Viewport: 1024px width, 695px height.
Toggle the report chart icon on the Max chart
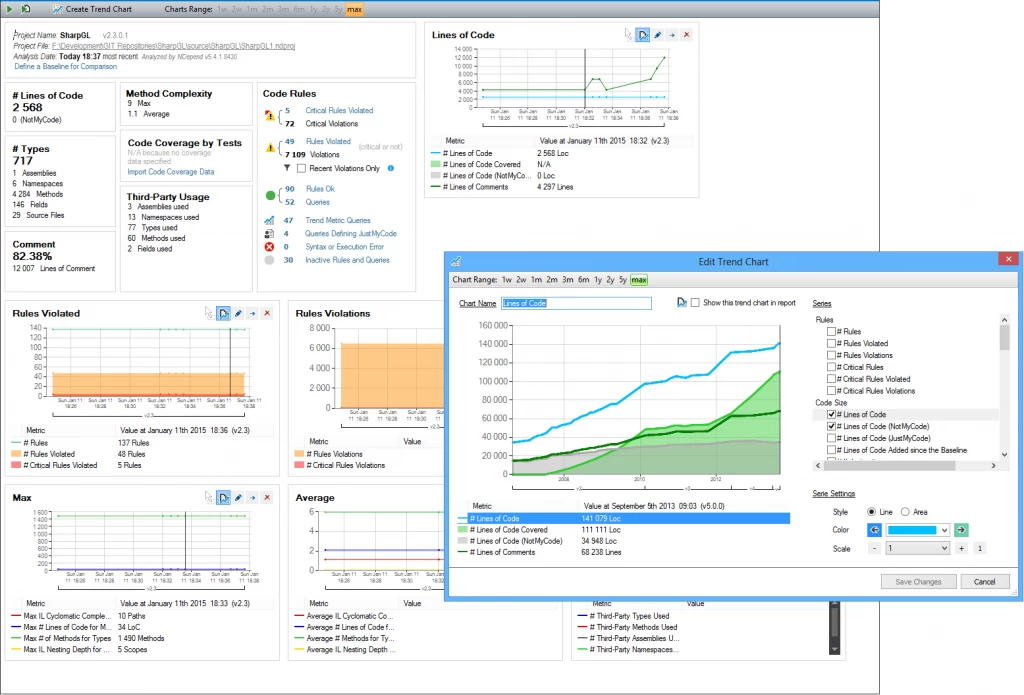coord(223,497)
